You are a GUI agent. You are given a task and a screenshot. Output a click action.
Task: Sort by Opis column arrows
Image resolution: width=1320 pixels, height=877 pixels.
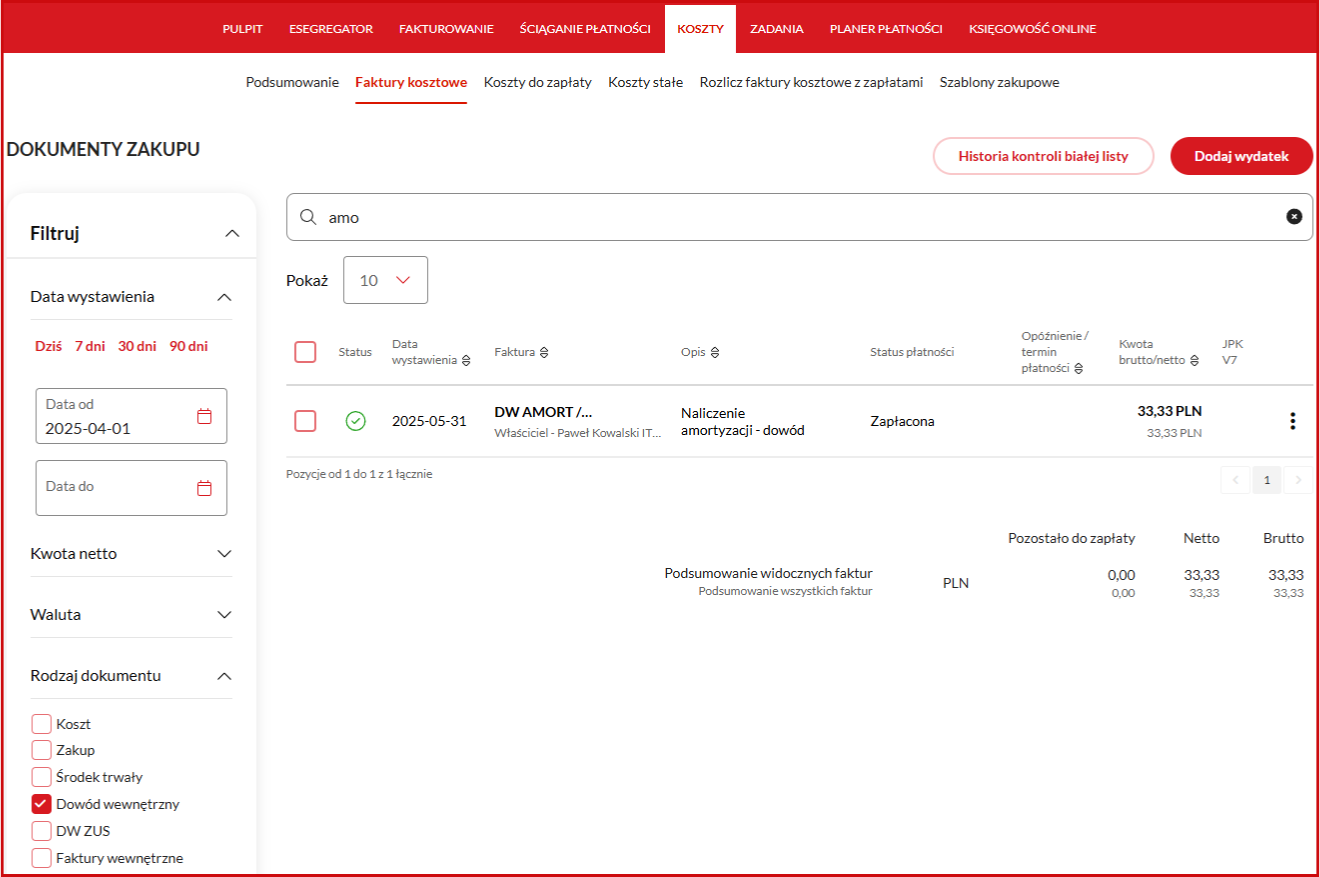(715, 353)
